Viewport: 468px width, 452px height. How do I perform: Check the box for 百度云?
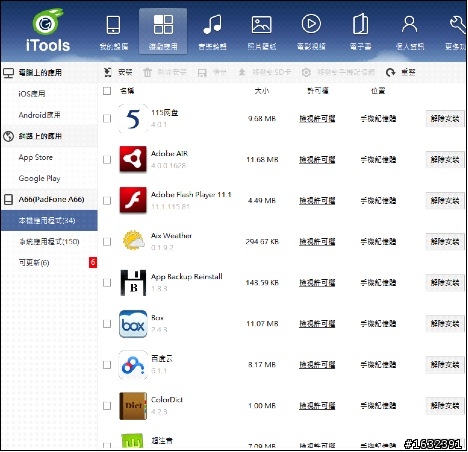[x=107, y=365]
